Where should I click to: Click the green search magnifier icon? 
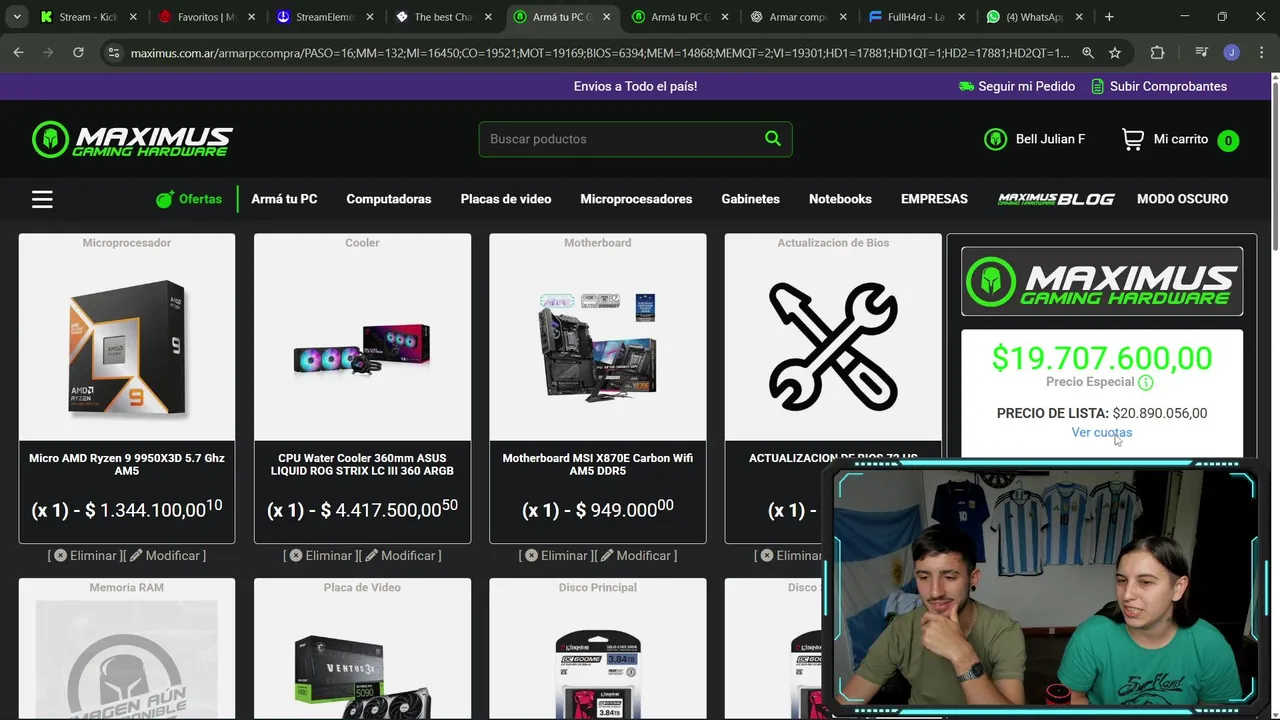[x=772, y=139]
